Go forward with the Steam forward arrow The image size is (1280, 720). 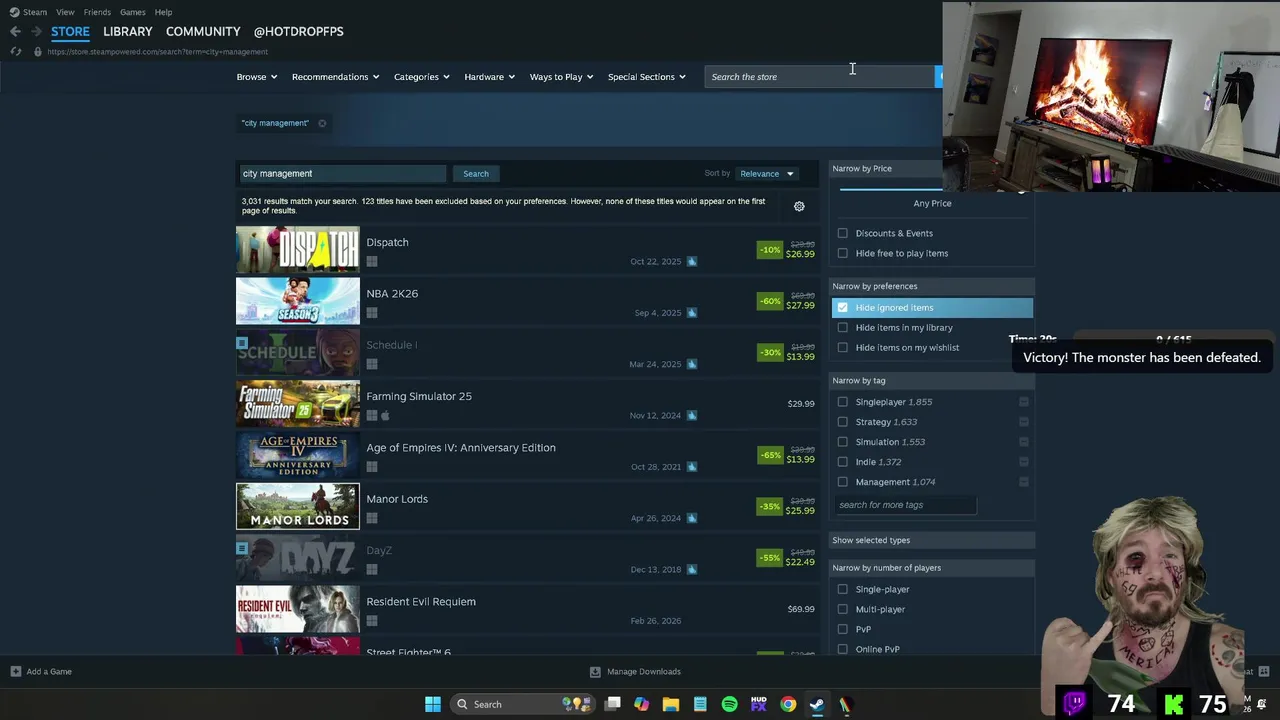[x=36, y=31]
